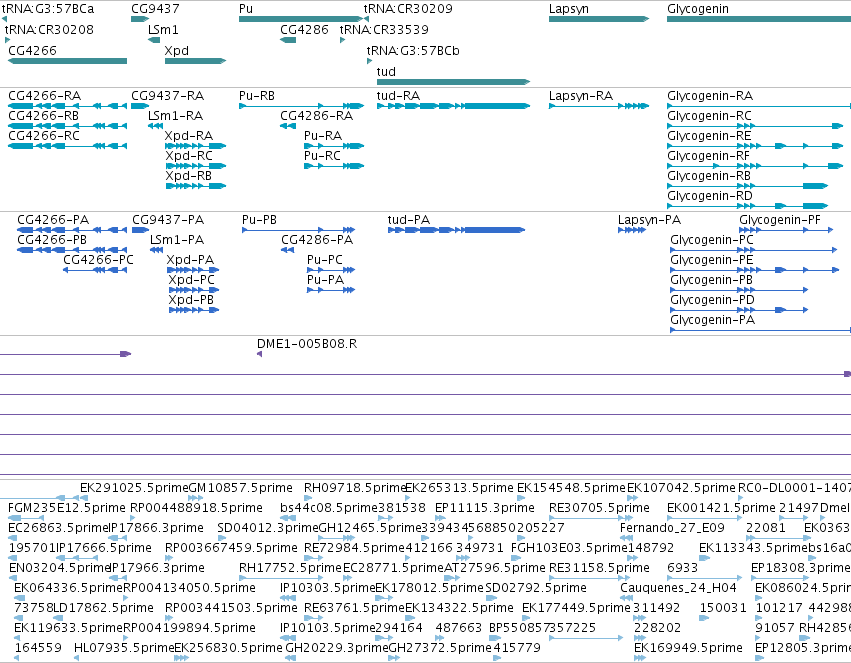Image resolution: width=851 pixels, height=663 pixels.
Task: Click the Xpd-RB transcript label
Action: pyautogui.click(x=188, y=176)
